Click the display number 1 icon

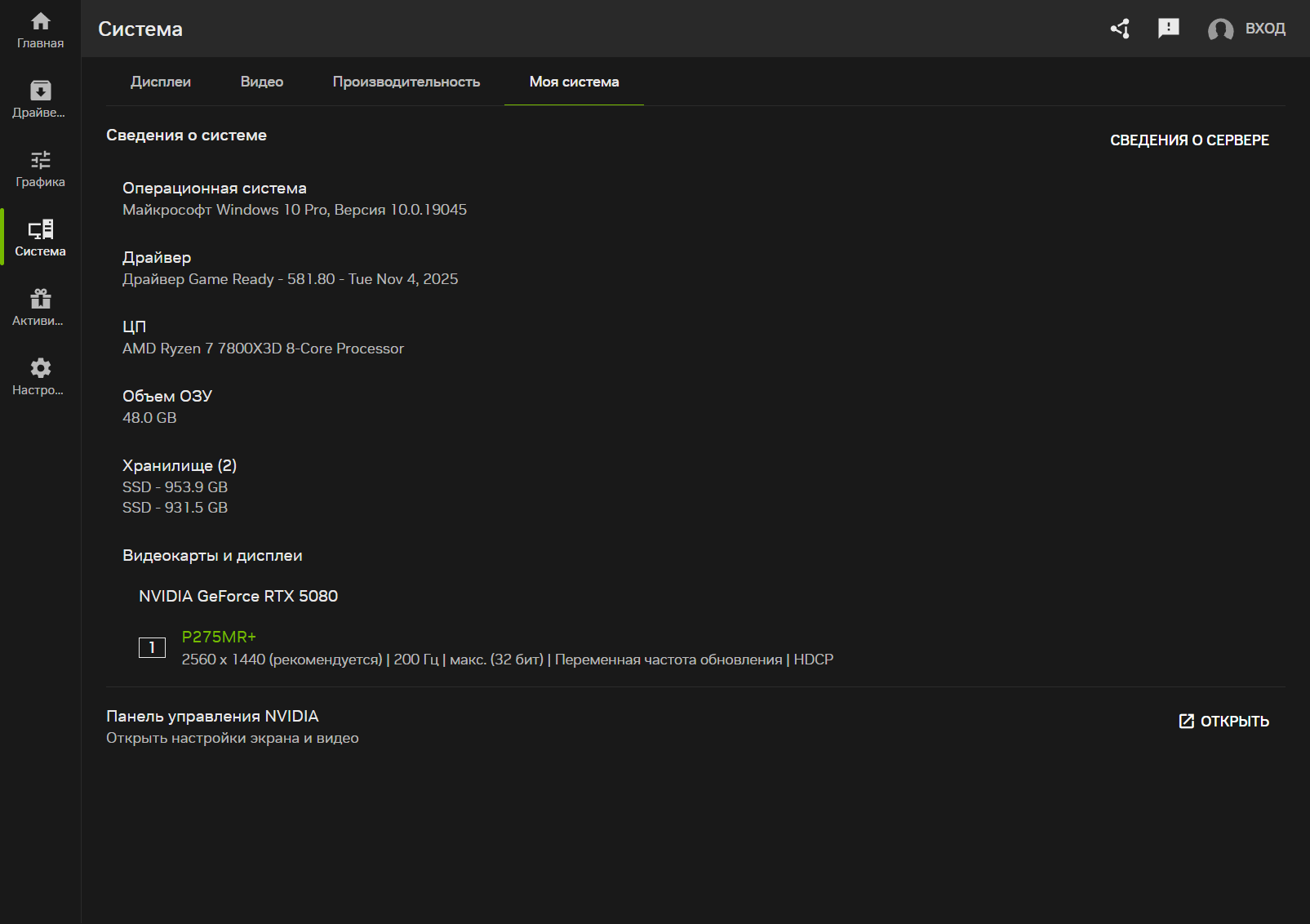(152, 647)
